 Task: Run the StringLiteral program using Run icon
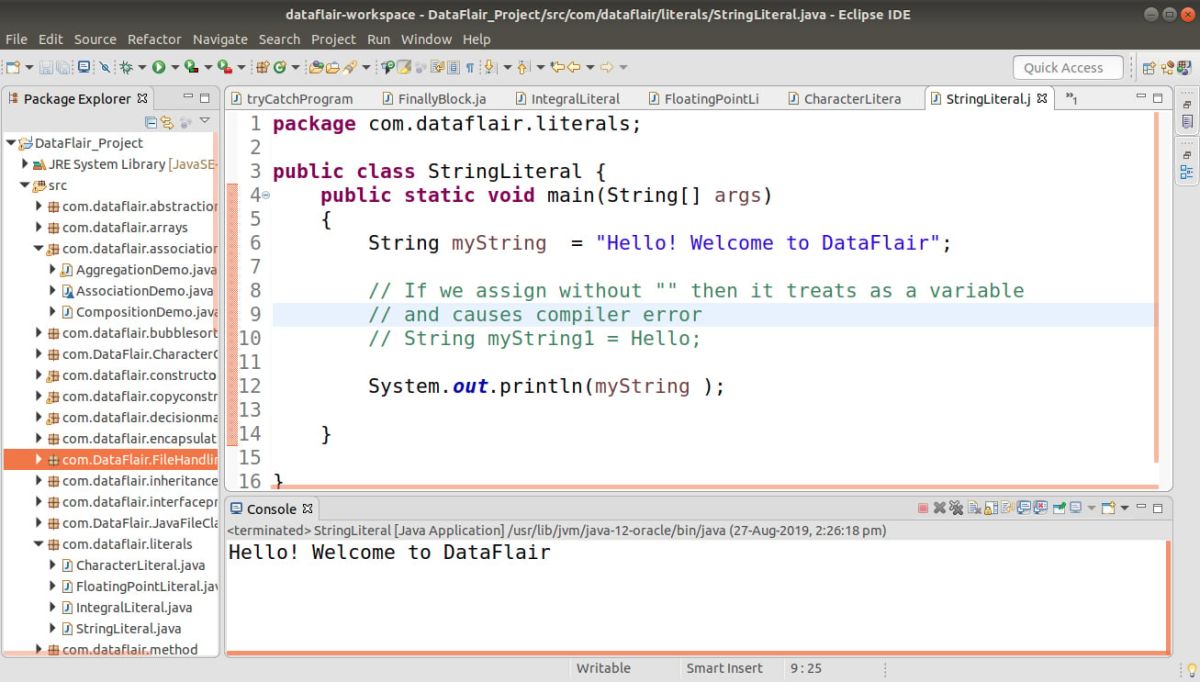click(x=160, y=67)
